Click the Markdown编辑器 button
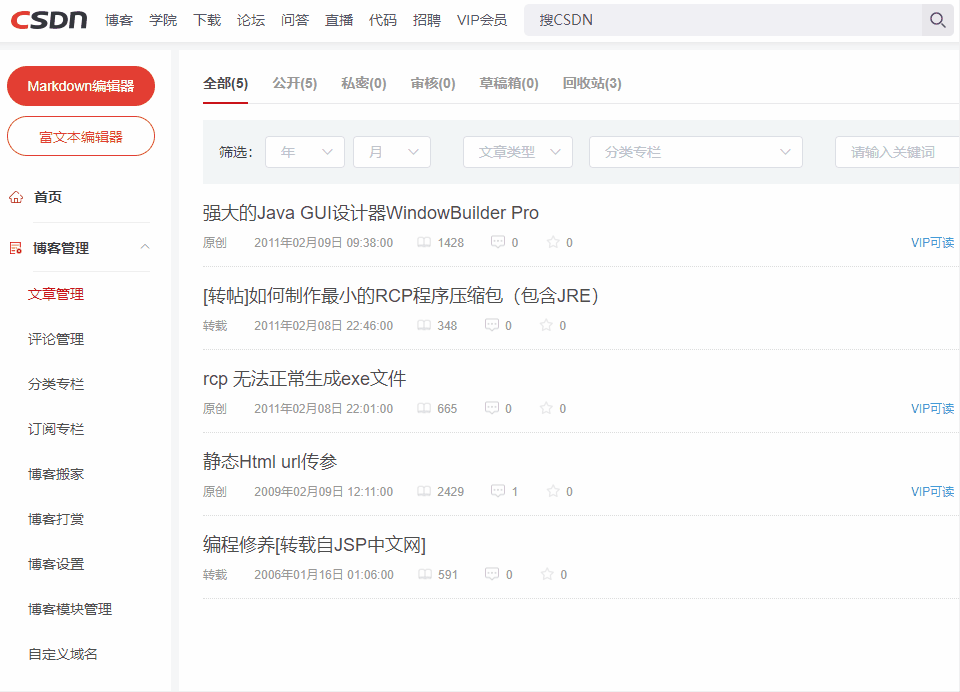This screenshot has height=692, width=960. point(80,86)
